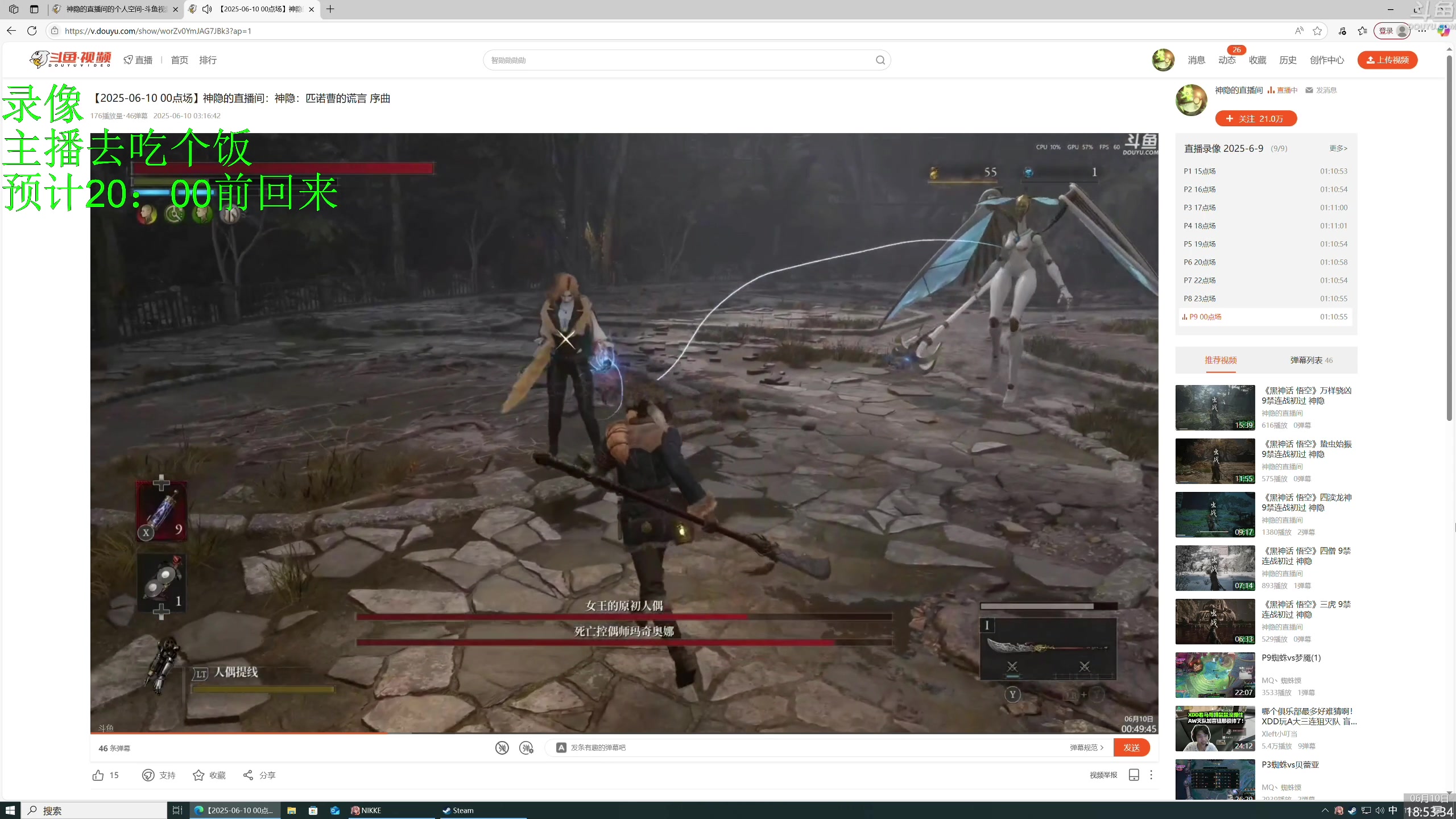The height and width of the screenshot is (819, 1456).
Task: Click the video progress bar
Action: coord(624,733)
